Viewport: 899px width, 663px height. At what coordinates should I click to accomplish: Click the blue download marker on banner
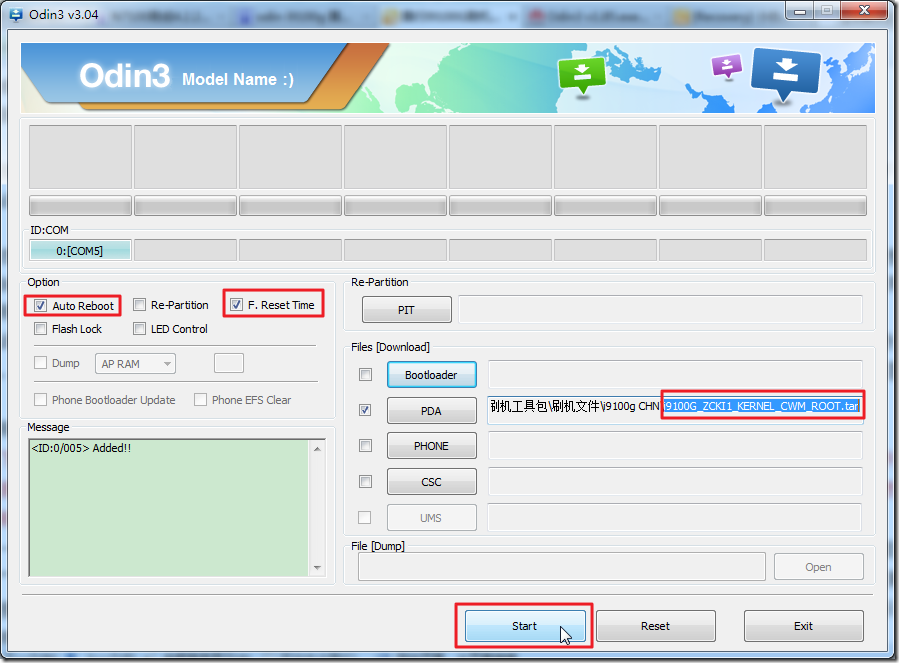(x=785, y=73)
